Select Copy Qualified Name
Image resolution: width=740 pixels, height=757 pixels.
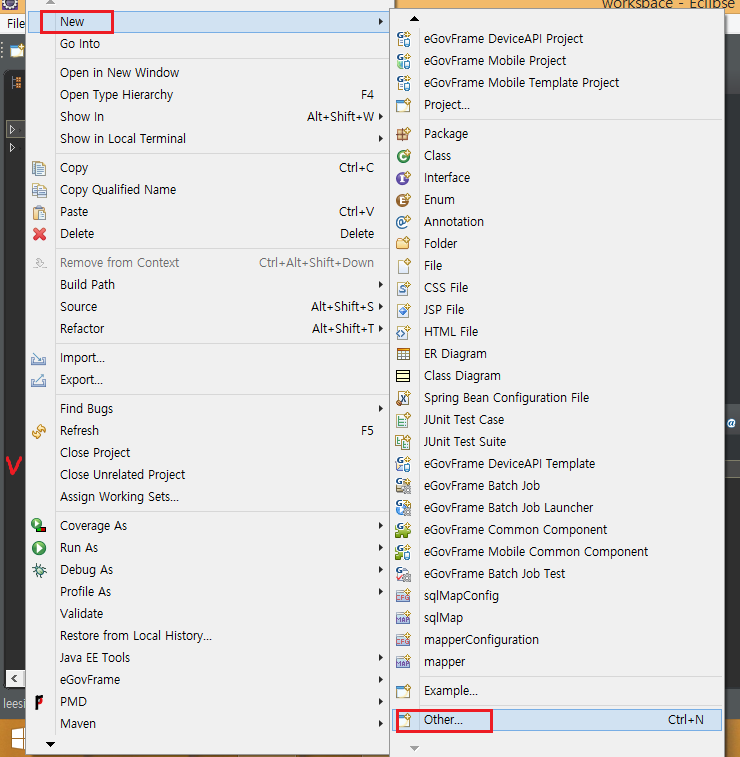coord(209,190)
